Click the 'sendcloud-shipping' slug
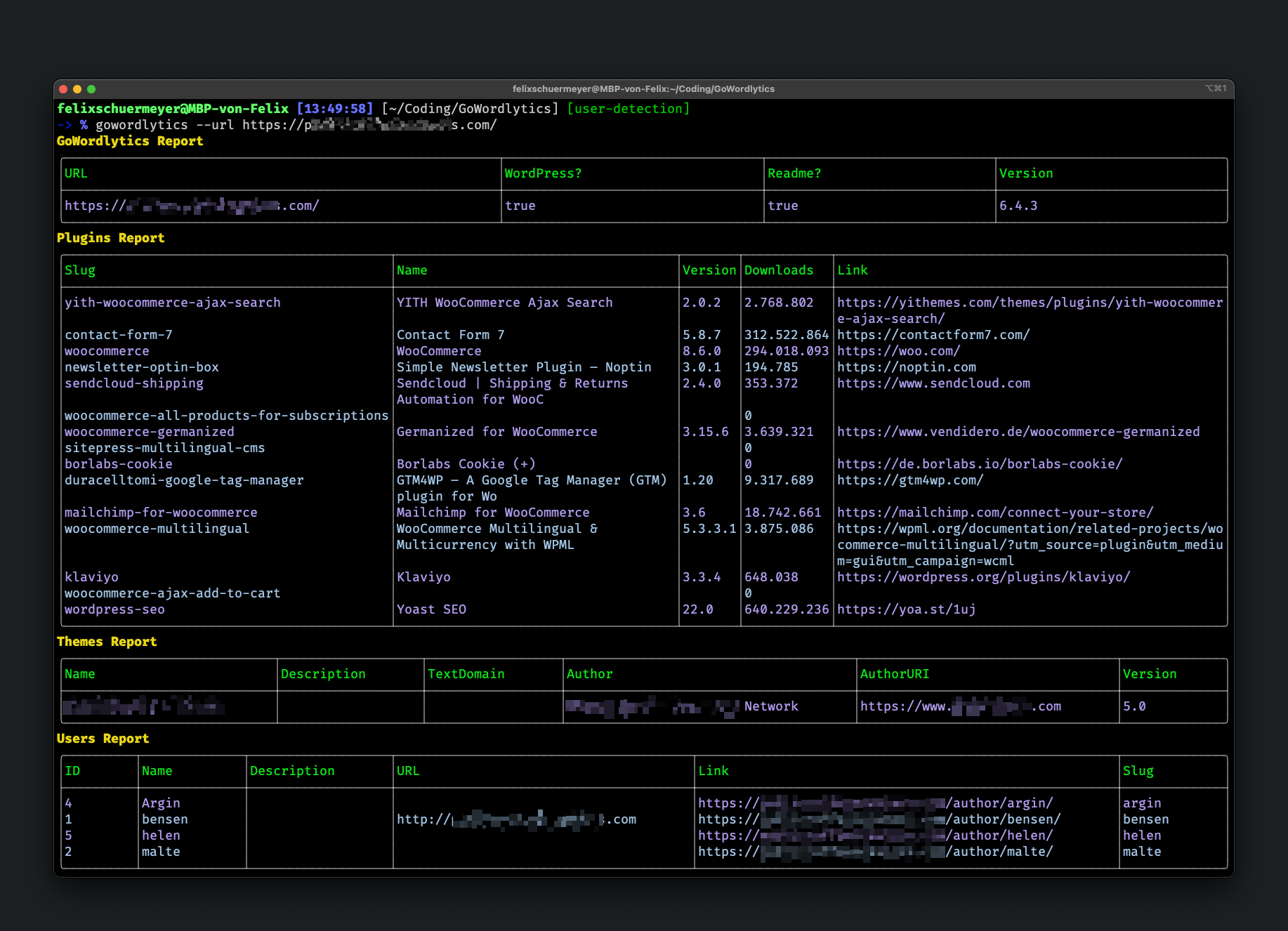This screenshot has width=1288, height=931. [134, 383]
